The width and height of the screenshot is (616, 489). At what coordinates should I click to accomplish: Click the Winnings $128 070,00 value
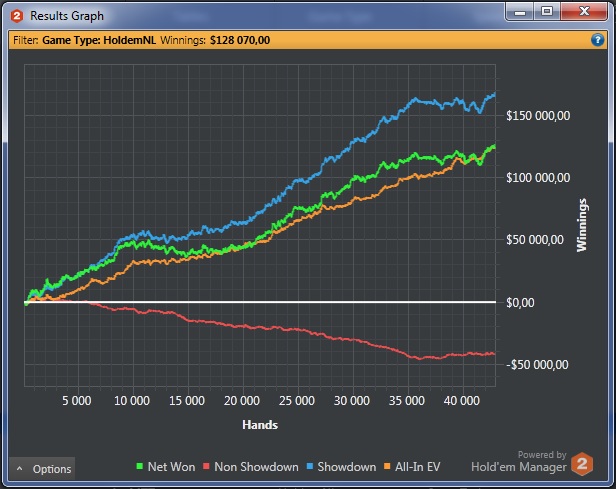coord(240,40)
